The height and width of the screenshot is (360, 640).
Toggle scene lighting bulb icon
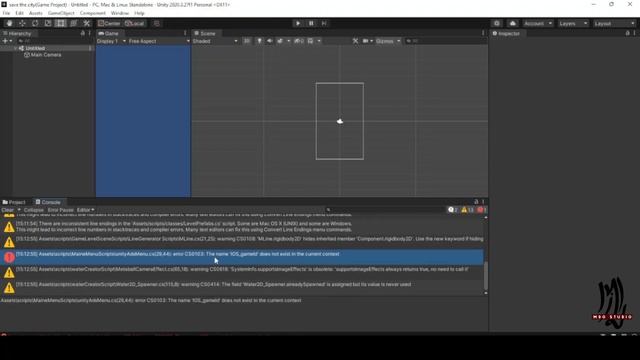(x=259, y=41)
